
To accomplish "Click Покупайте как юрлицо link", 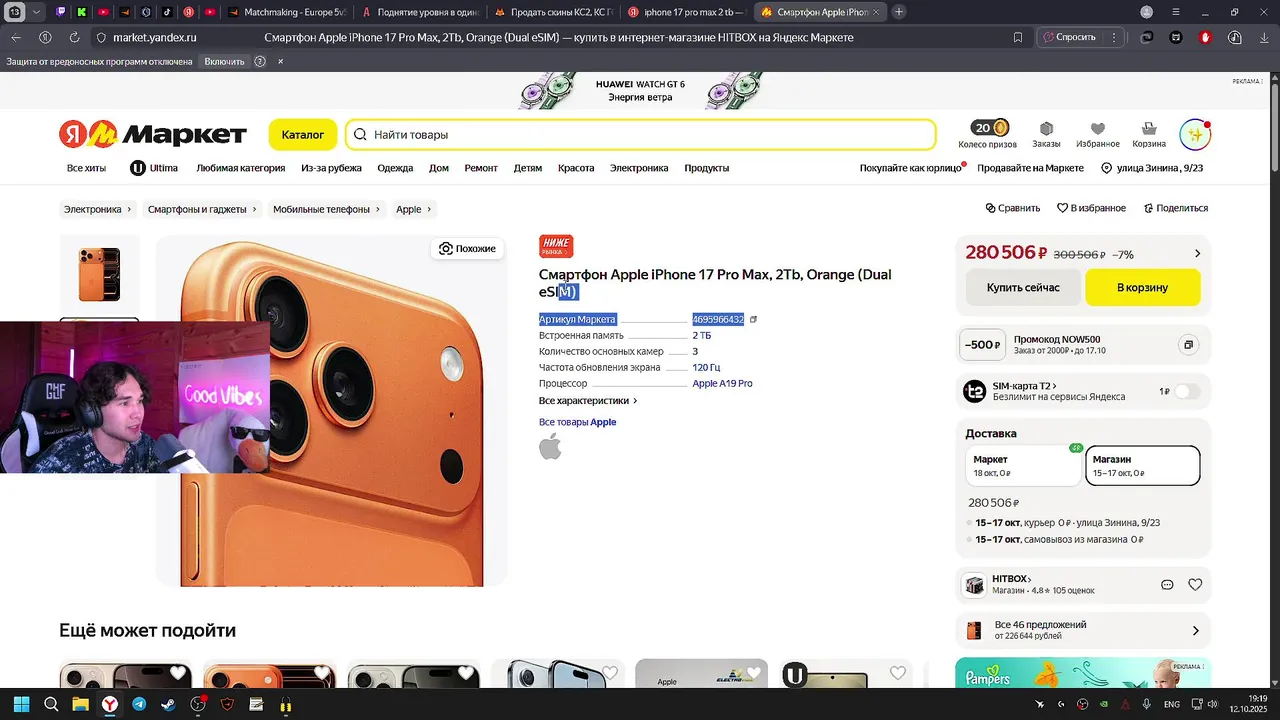I will [910, 168].
